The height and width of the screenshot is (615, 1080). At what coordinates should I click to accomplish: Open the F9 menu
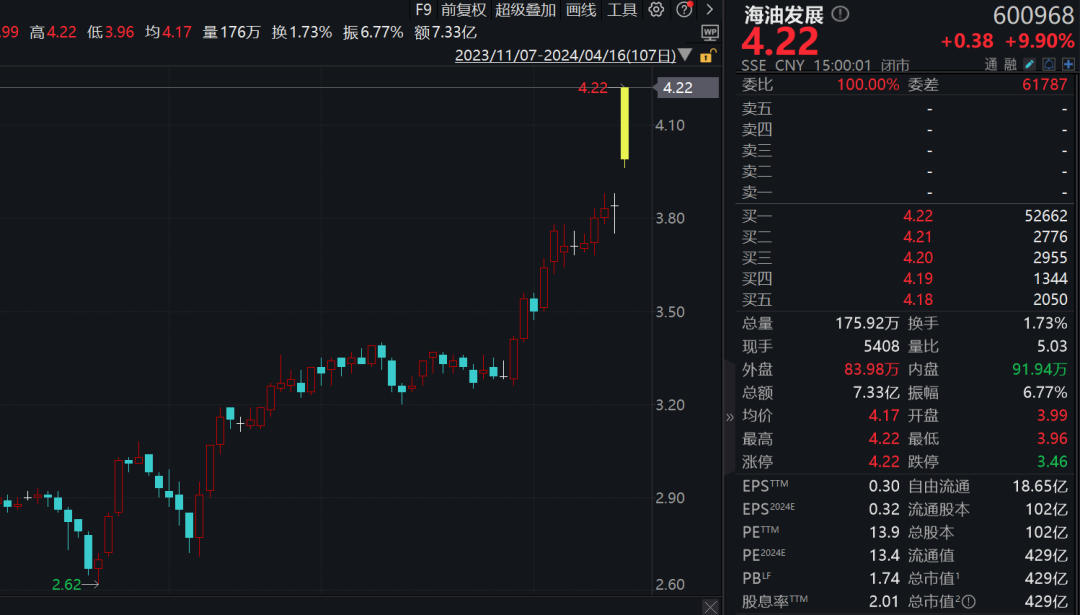point(423,10)
